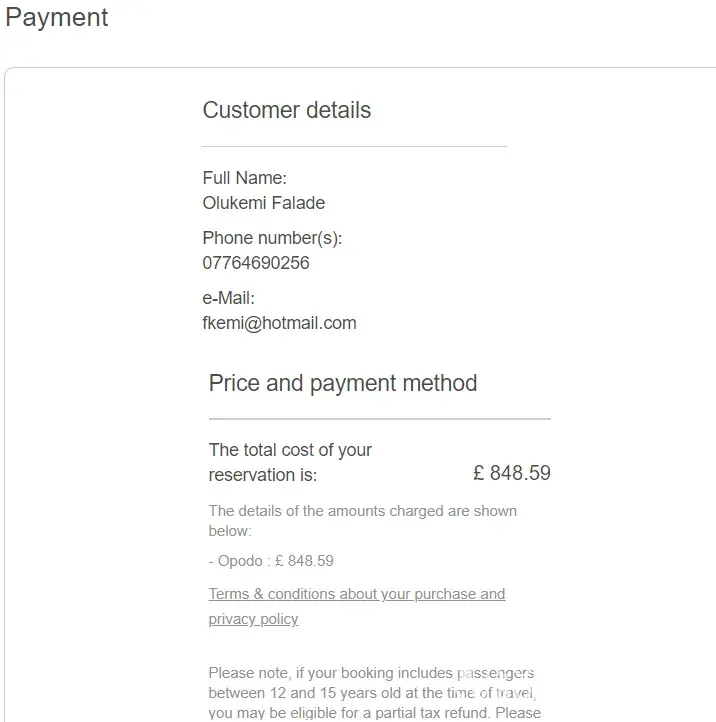716x722 pixels.
Task: Click the Full Name label
Action: [244, 178]
